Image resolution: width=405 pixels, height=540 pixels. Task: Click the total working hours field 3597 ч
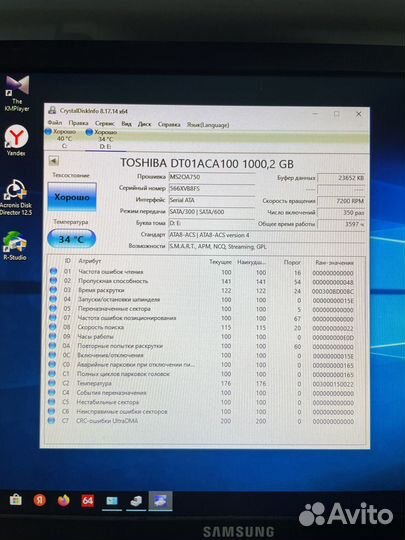(341, 224)
